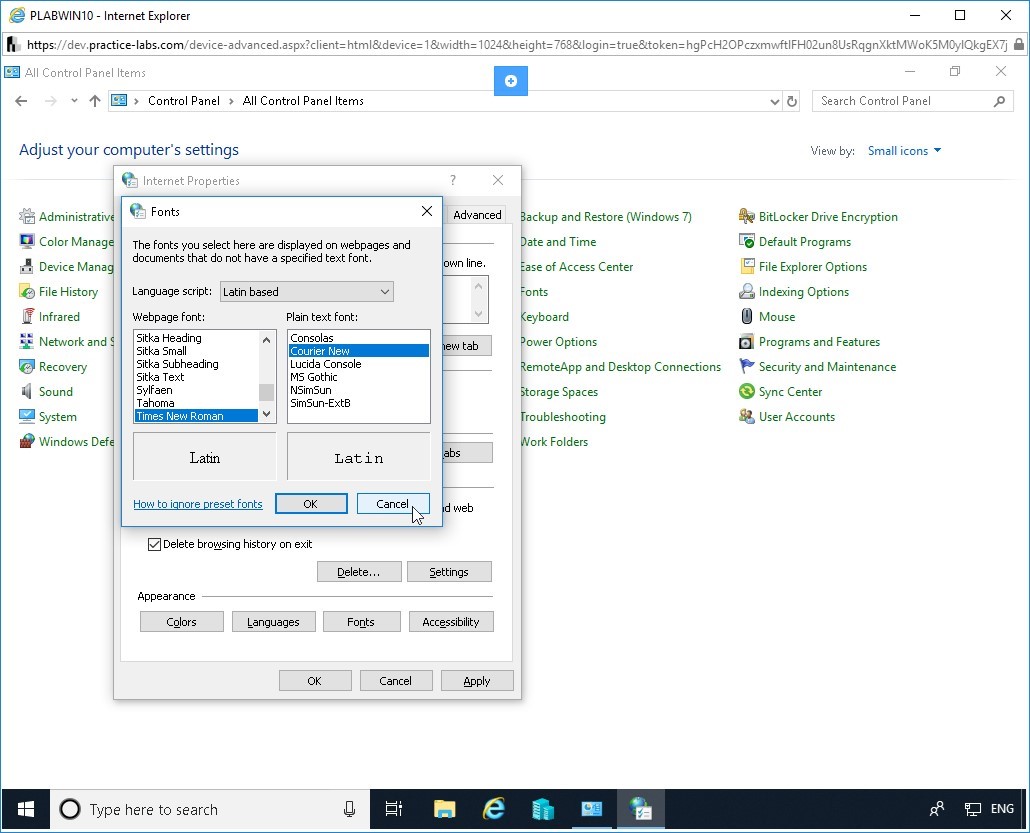
Task: Open the Device Manager icon
Action: click(x=27, y=266)
